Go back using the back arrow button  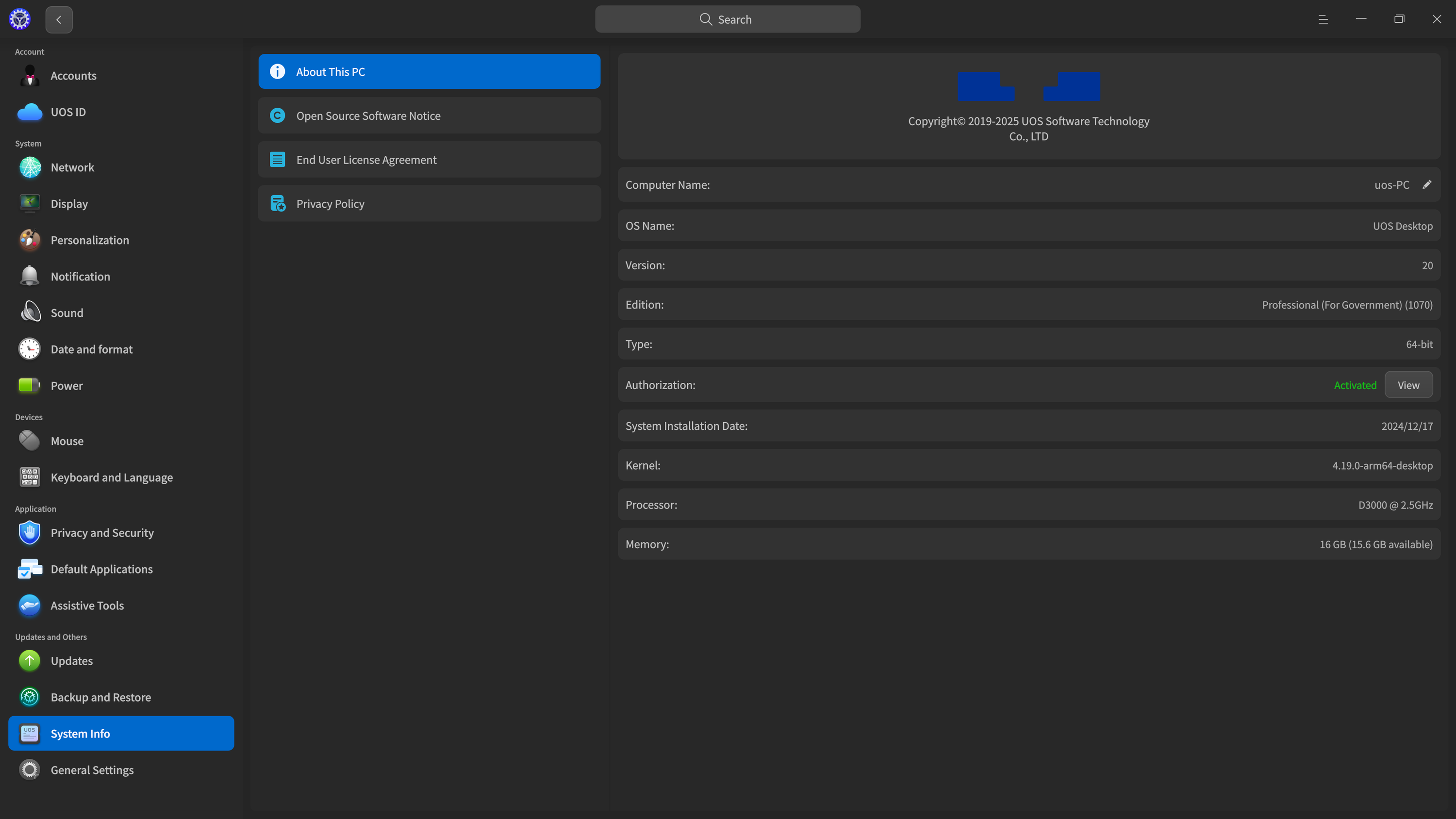pyautogui.click(x=59, y=19)
